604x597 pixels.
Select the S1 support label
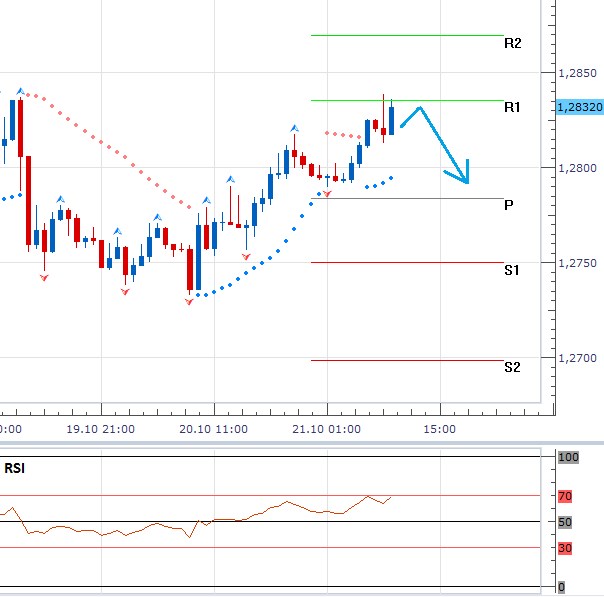click(512, 271)
